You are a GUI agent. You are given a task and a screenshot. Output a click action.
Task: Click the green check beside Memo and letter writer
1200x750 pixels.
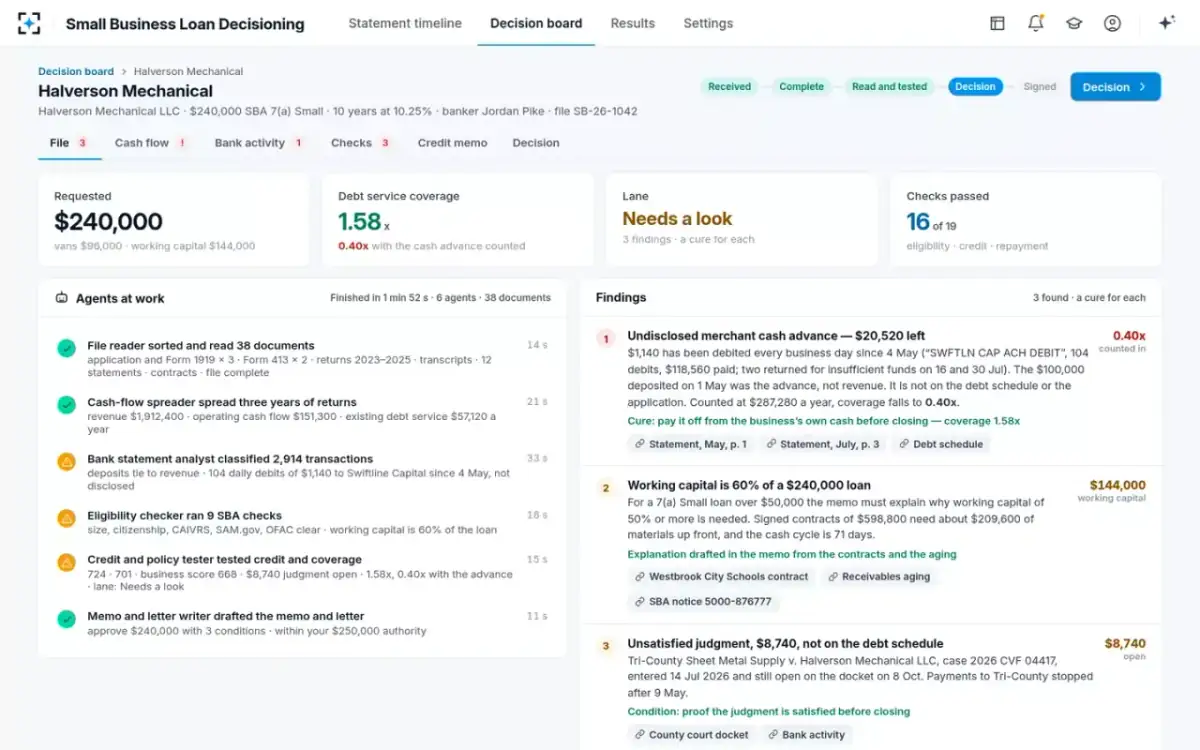pyautogui.click(x=66, y=619)
